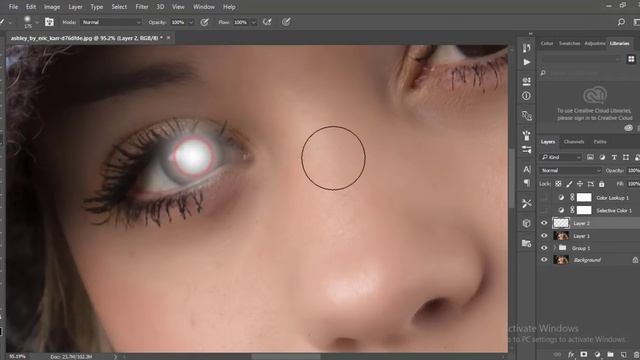Open the Brushes panel icon
The width and height of the screenshot is (640, 360).
coord(527,135)
